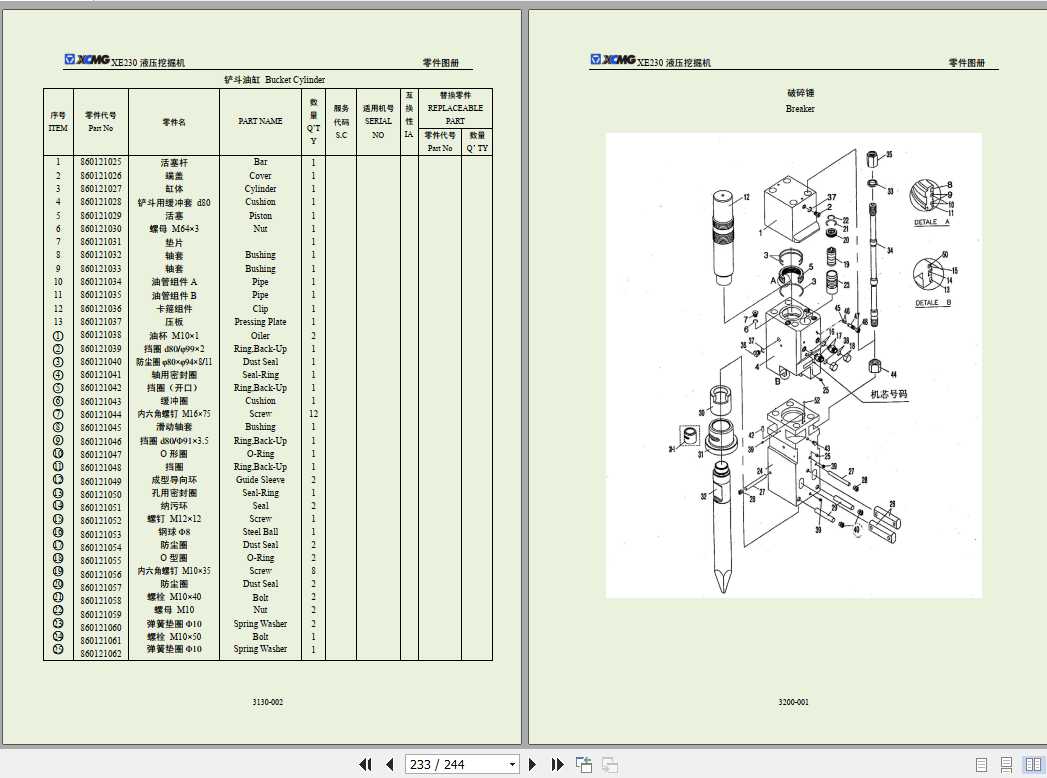This screenshot has width=1047, height=778.
Task: Click the XCMG logo on left page
Action: [x=87, y=60]
